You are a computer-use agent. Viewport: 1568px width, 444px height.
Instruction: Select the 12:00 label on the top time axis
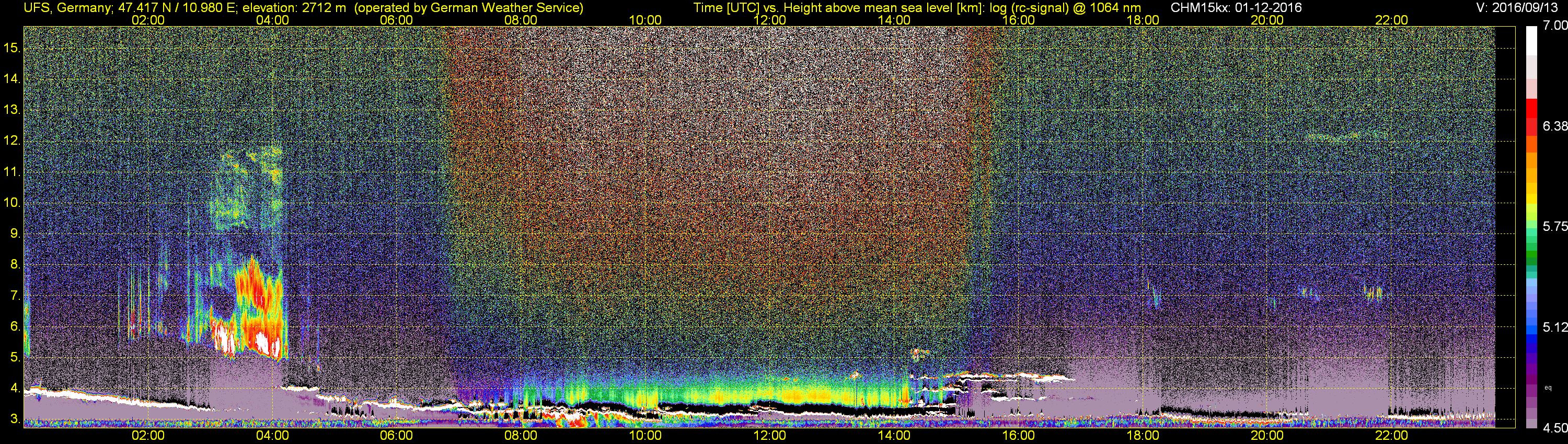click(x=769, y=20)
